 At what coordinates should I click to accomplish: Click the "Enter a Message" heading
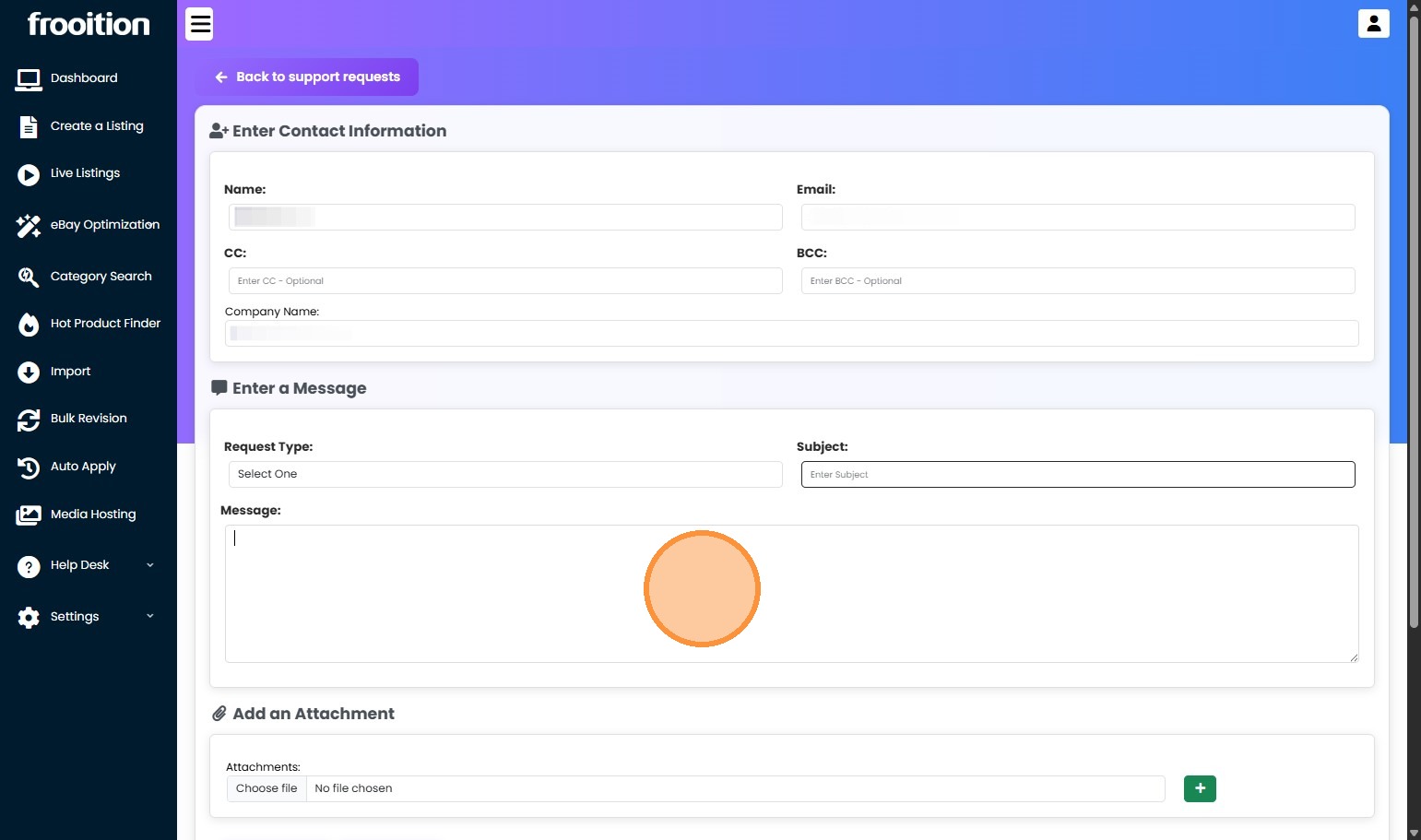coord(300,388)
